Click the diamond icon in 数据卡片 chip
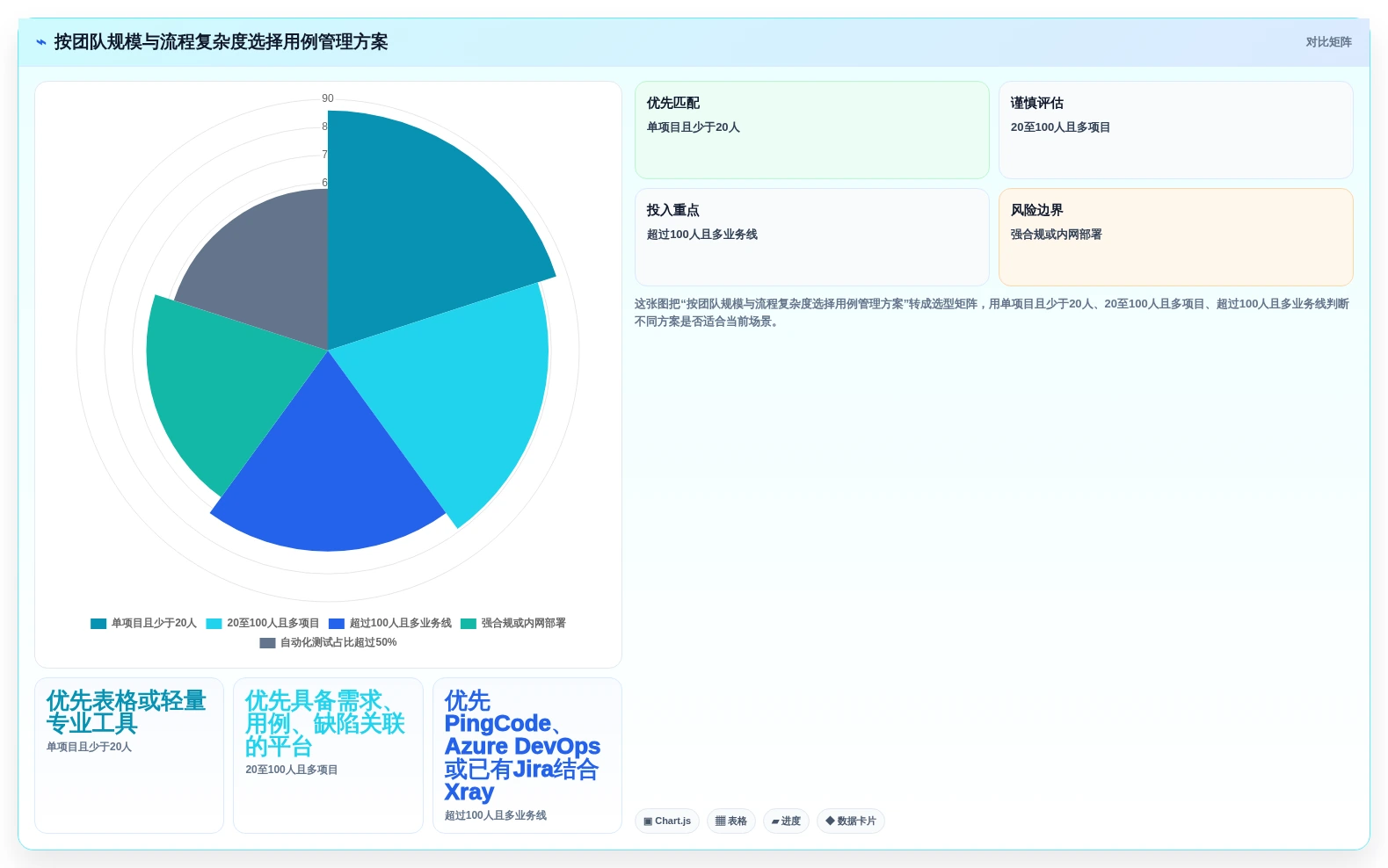 point(830,821)
